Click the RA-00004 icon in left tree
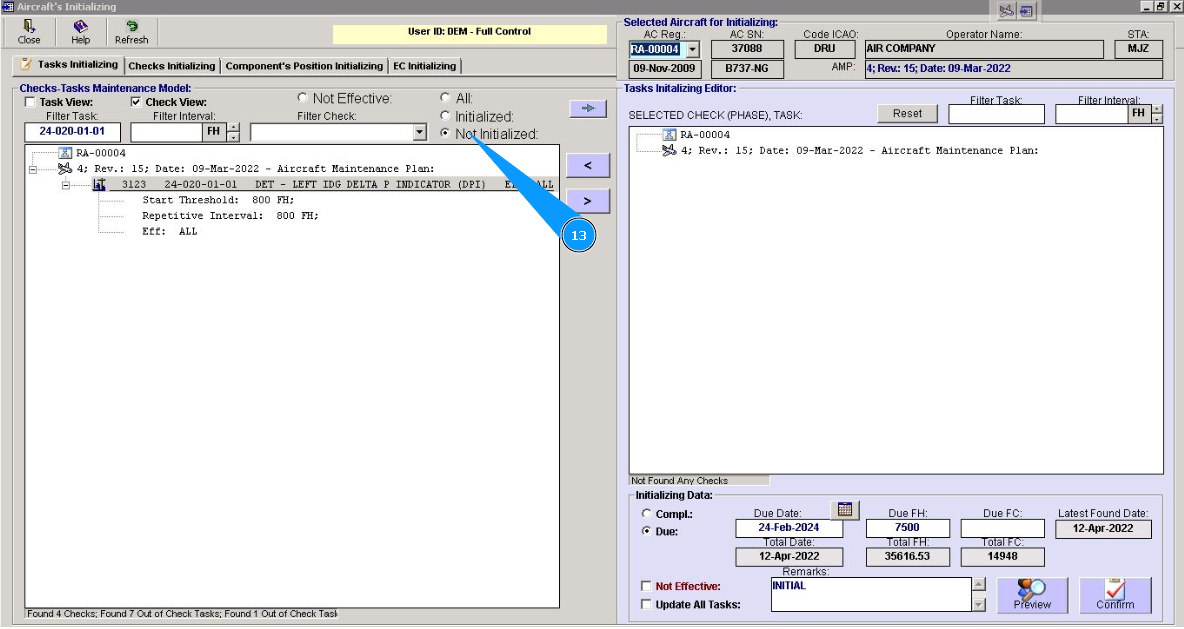1184x629 pixels. (x=65, y=153)
